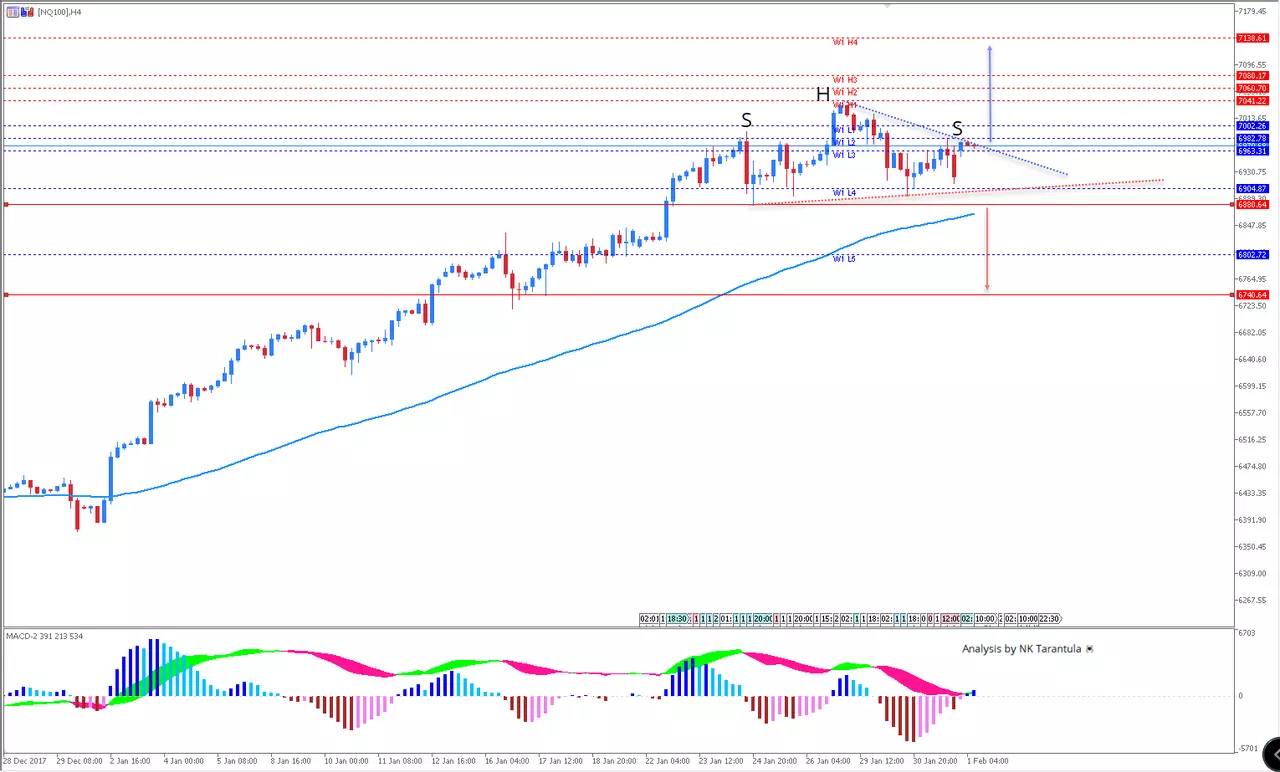
Task: Click the 1 Feb 04:00 time label
Action: (987, 762)
